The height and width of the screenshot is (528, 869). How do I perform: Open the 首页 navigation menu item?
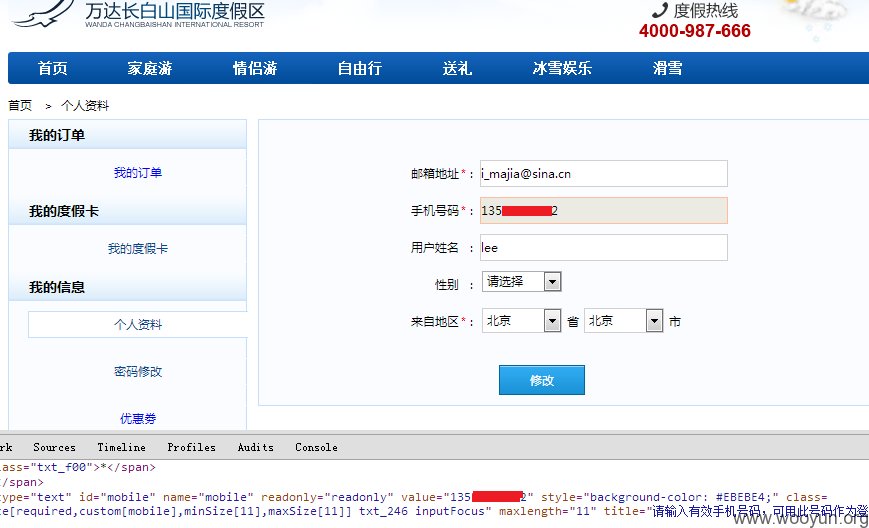click(x=53, y=68)
